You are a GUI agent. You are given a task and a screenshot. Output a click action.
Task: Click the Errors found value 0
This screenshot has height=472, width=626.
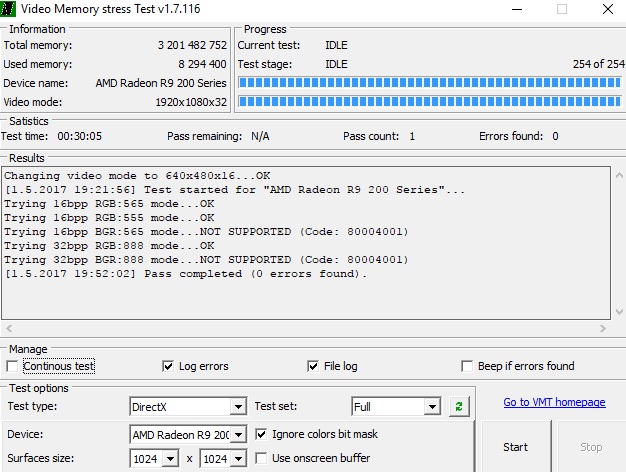click(x=555, y=136)
